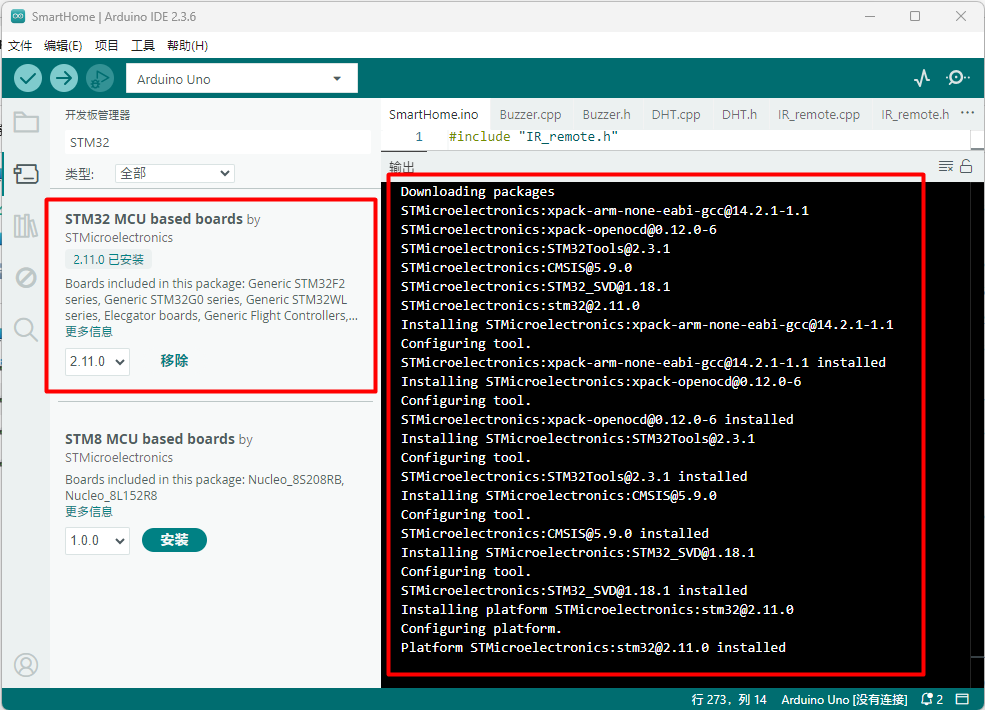985x710 pixels.
Task: Open the Arduino Uno board selector dropdown
Action: (240, 77)
